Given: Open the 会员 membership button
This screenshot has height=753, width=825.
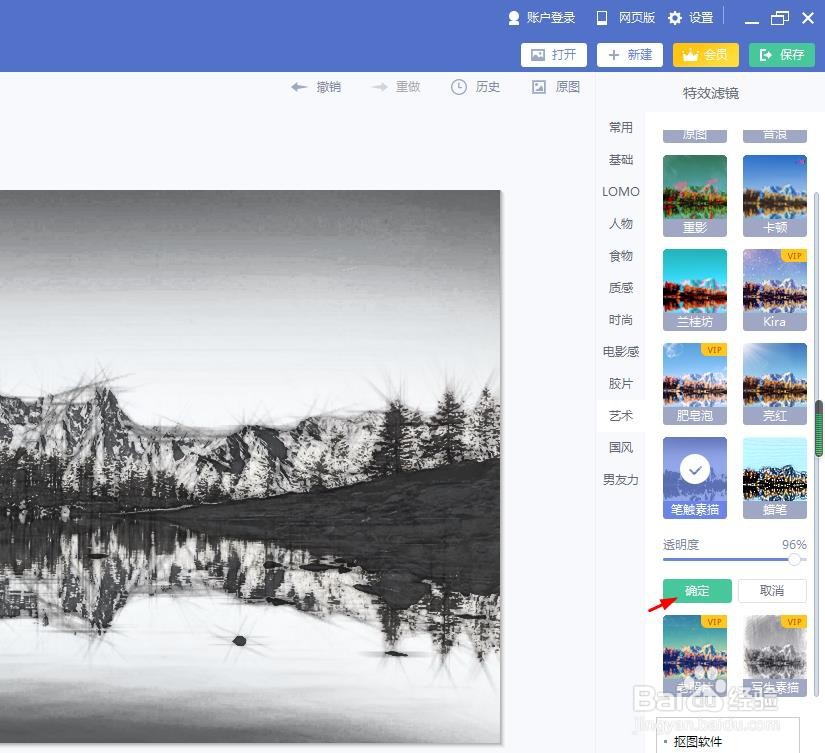Looking at the screenshot, I should (x=706, y=55).
